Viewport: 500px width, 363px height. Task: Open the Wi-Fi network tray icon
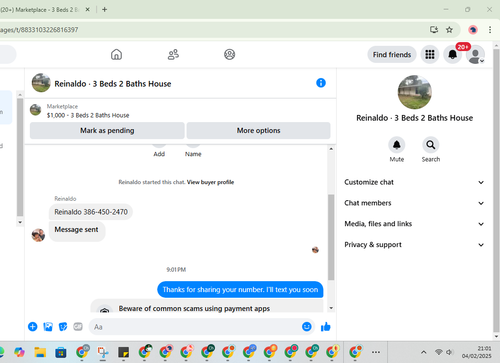pos(439,352)
